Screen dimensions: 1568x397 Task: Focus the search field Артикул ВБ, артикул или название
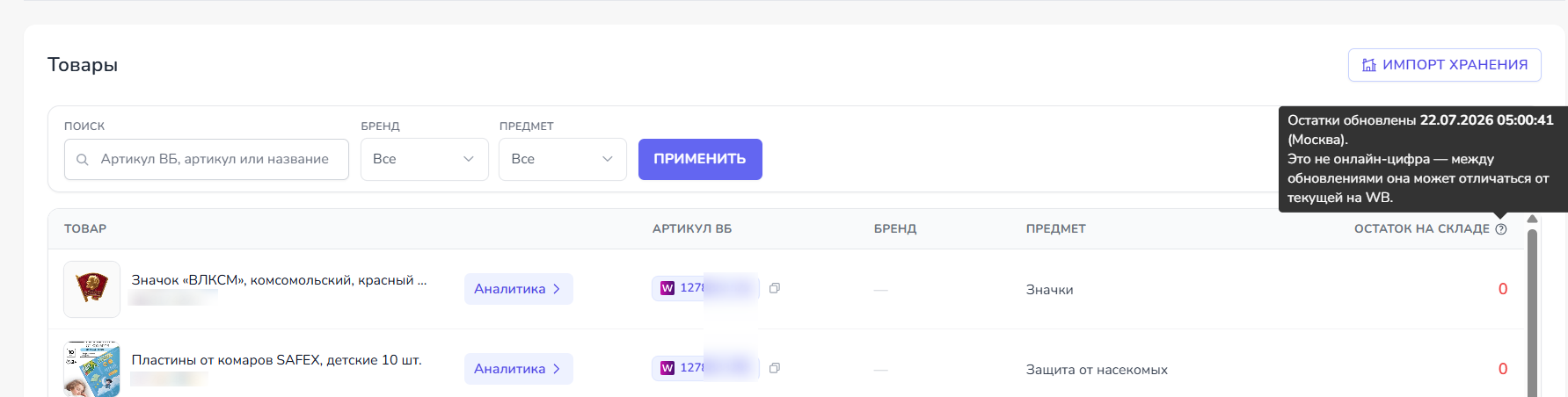207,159
